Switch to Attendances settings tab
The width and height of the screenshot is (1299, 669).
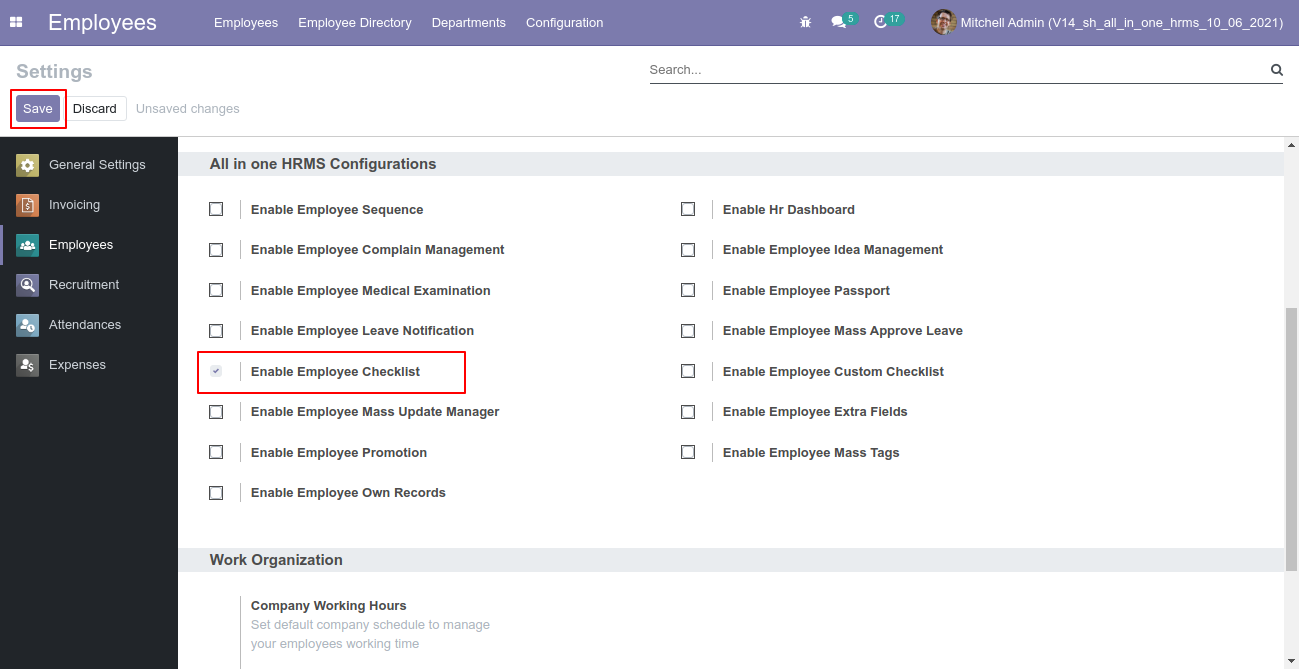[89, 325]
